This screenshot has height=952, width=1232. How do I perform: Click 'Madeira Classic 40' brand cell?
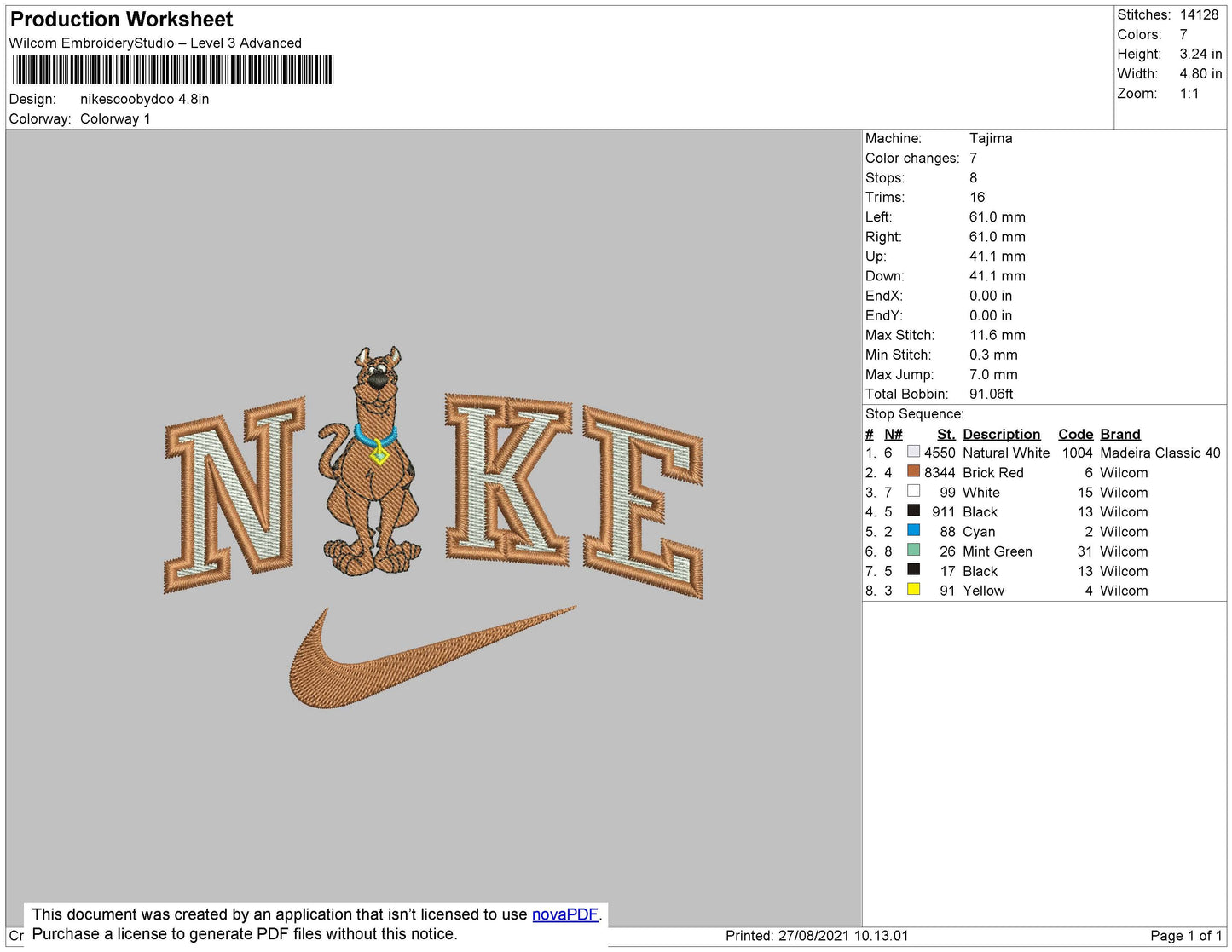click(1160, 453)
